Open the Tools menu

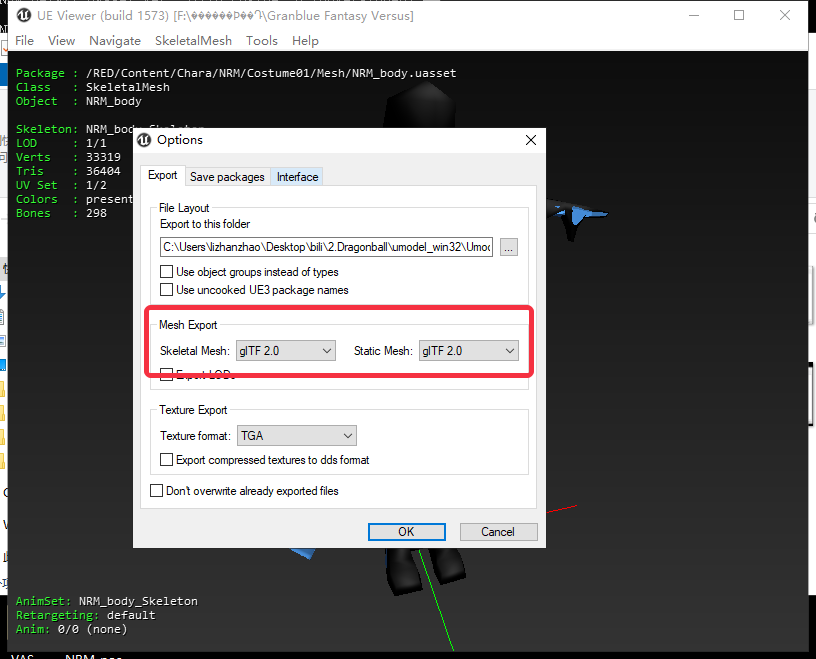(x=262, y=41)
